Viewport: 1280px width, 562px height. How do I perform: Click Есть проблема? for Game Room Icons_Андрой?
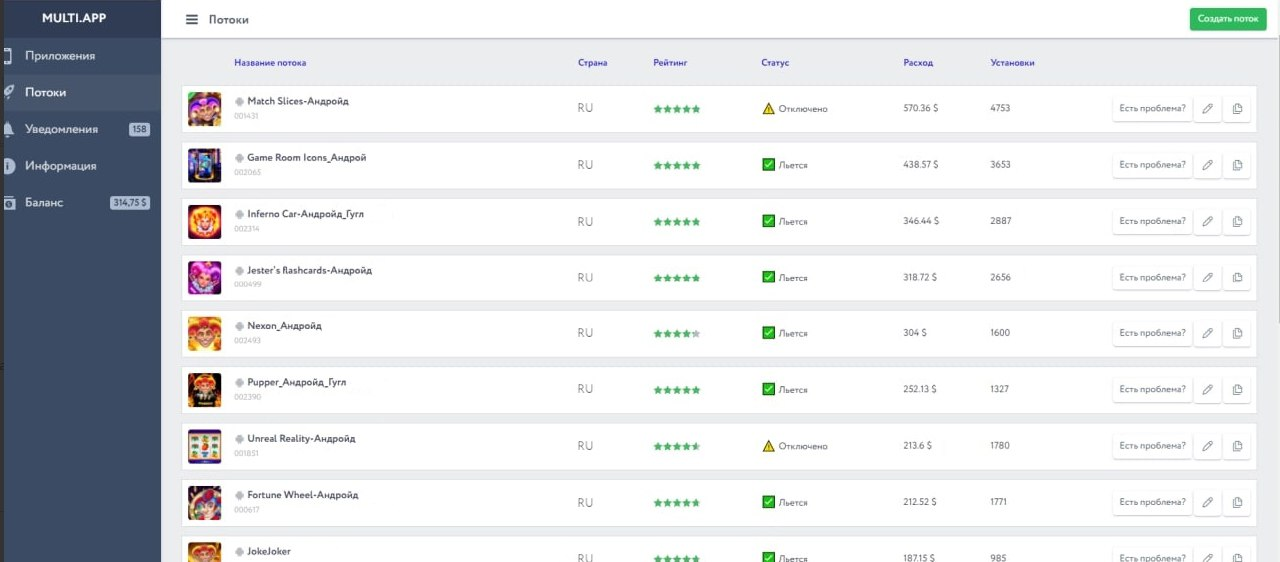pos(1152,165)
